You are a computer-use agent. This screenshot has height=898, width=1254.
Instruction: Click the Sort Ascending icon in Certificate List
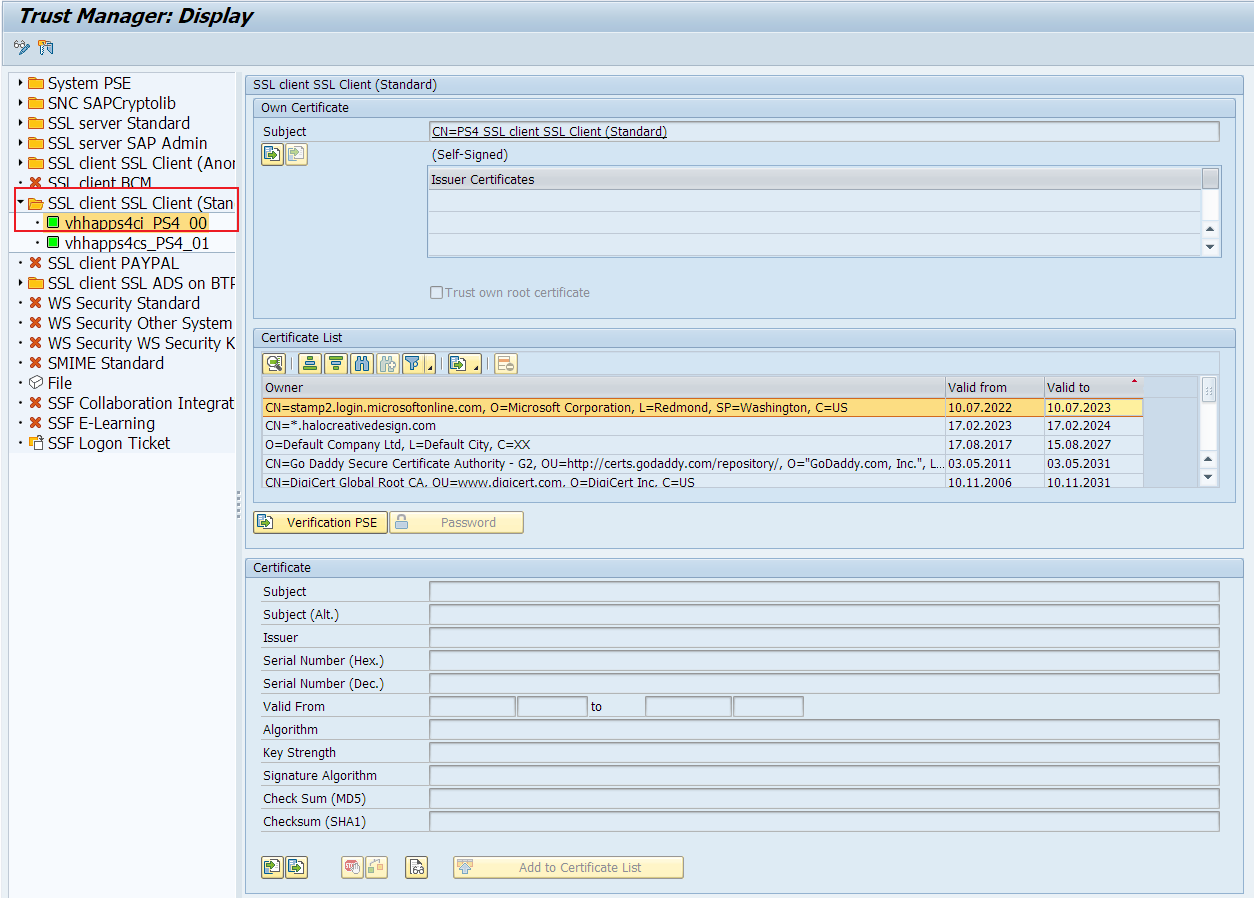(x=310, y=363)
